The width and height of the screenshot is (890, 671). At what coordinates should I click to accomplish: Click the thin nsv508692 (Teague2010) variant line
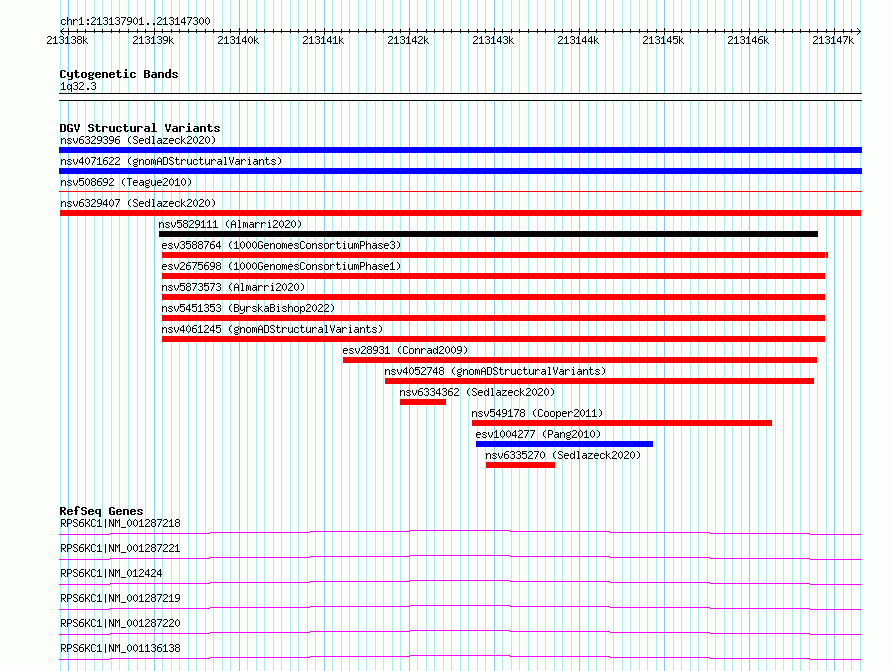460,192
